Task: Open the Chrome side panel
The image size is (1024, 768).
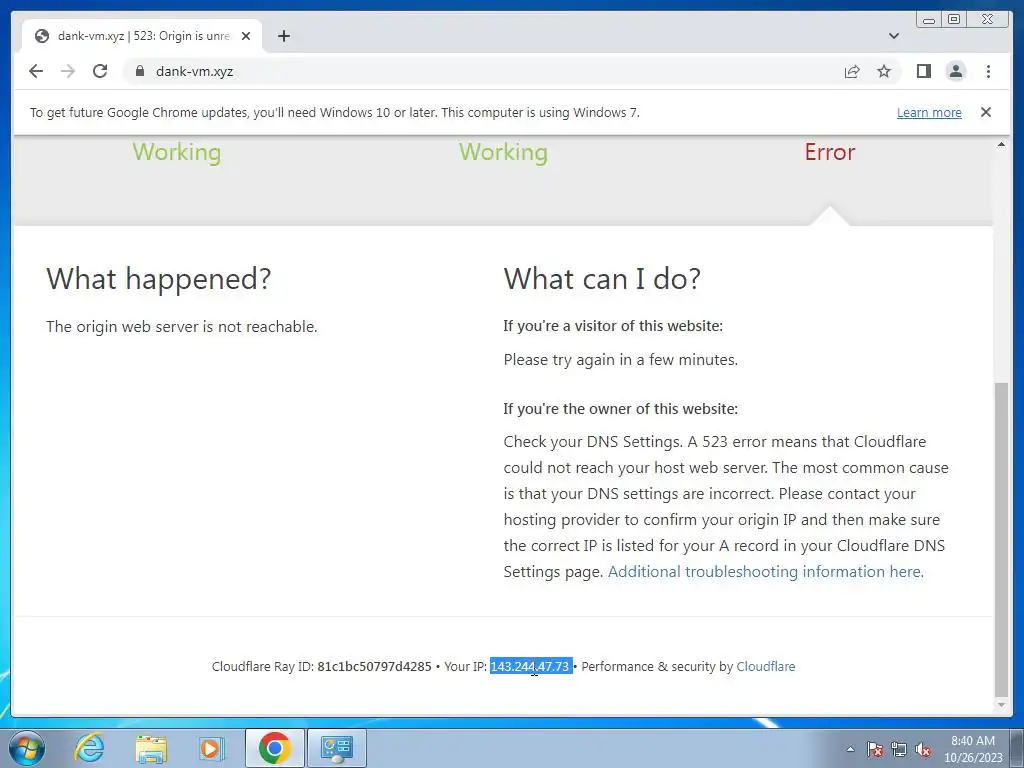Action: point(923,71)
